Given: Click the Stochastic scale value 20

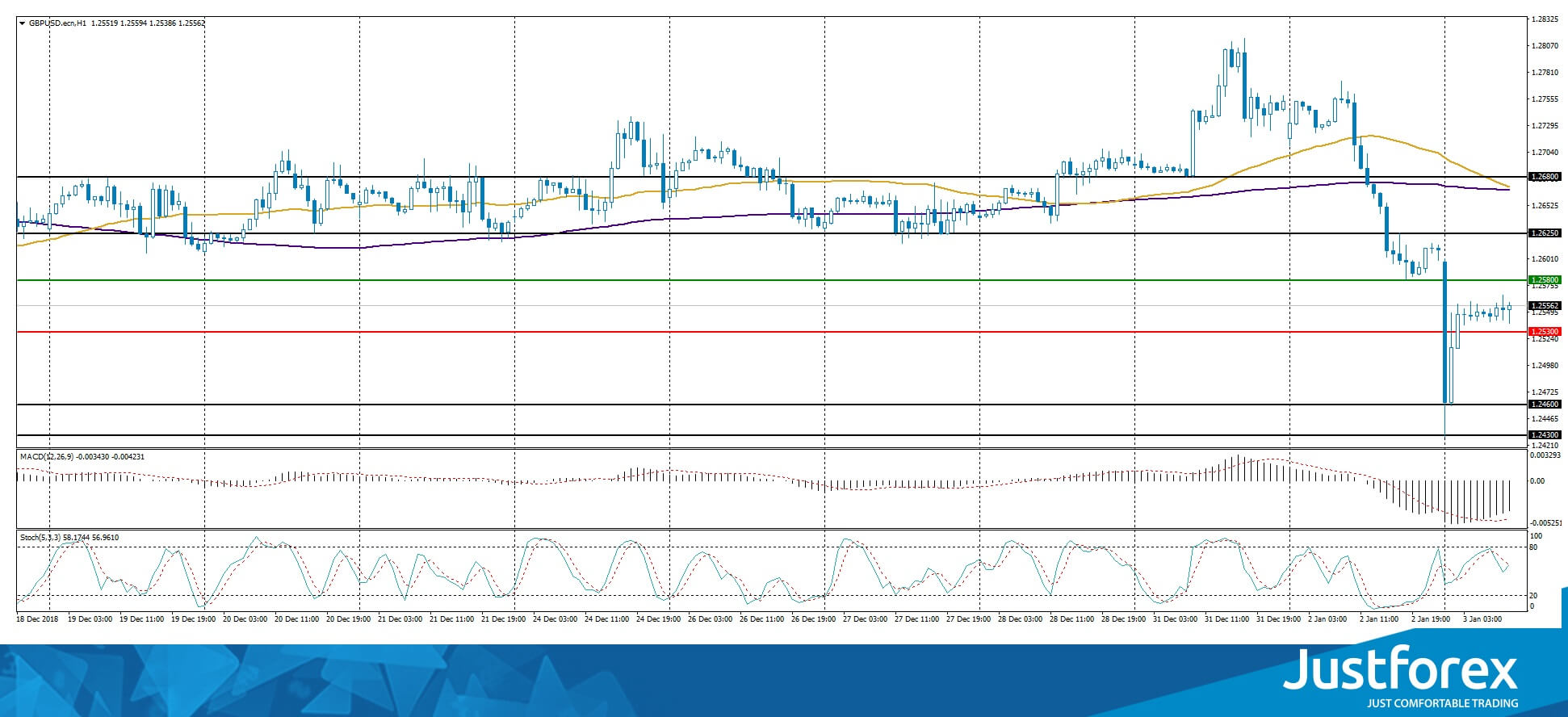Looking at the screenshot, I should (x=1534, y=596).
